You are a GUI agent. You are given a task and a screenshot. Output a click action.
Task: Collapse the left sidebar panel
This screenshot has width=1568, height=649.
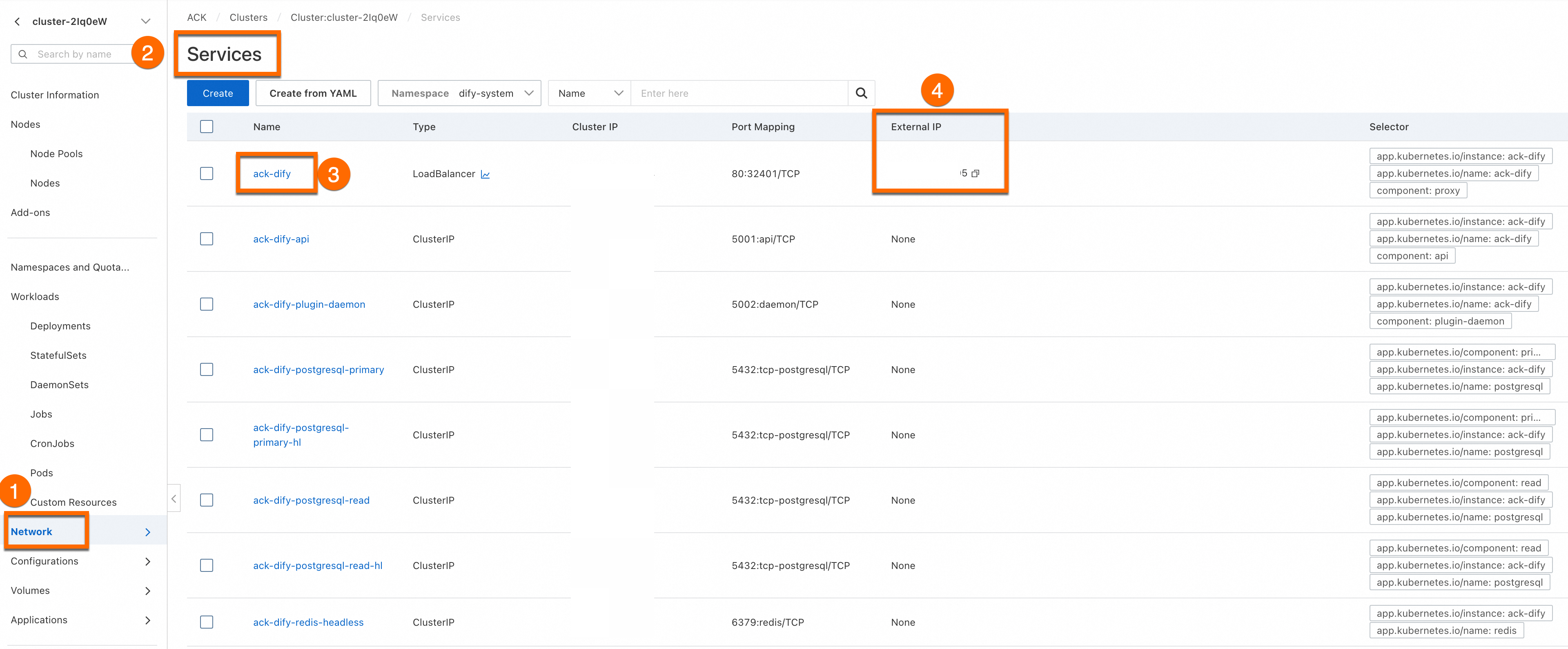[x=174, y=499]
